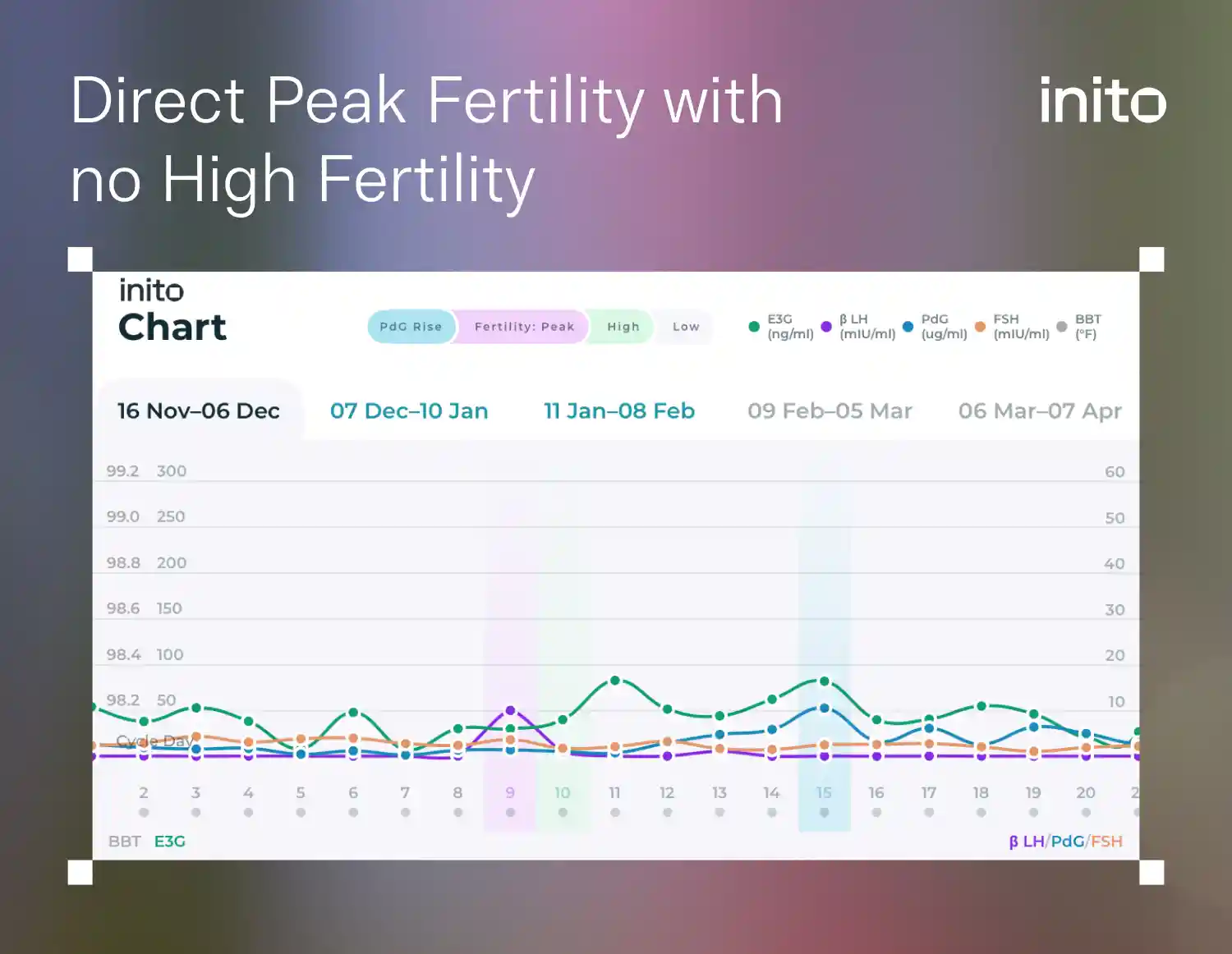Click the inito logo at top right

1102,100
